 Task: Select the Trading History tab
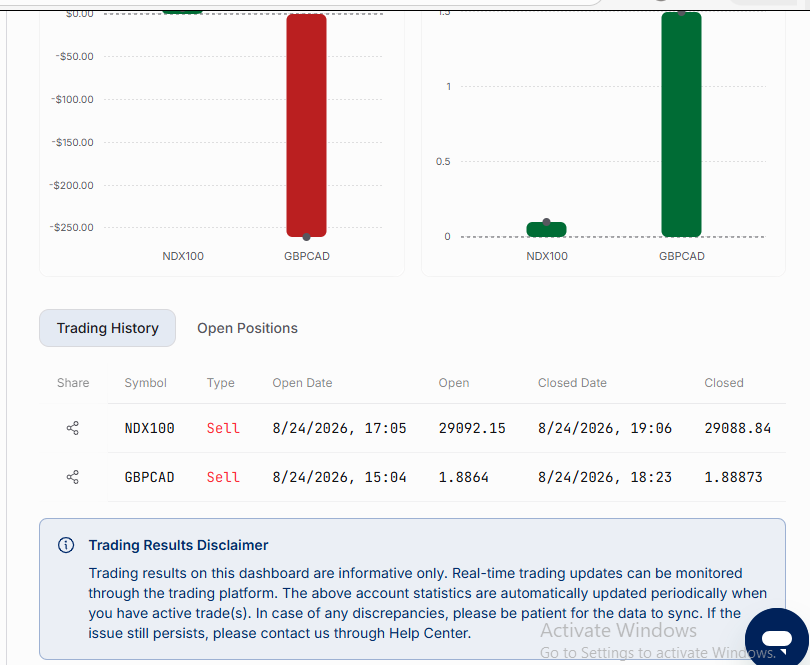(x=107, y=328)
